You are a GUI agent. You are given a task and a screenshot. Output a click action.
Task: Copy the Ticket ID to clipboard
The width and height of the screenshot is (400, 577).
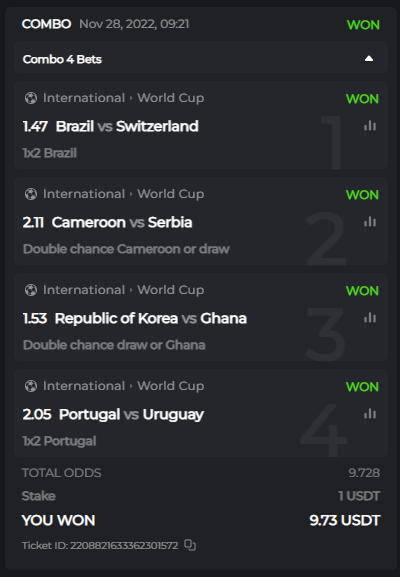point(190,545)
